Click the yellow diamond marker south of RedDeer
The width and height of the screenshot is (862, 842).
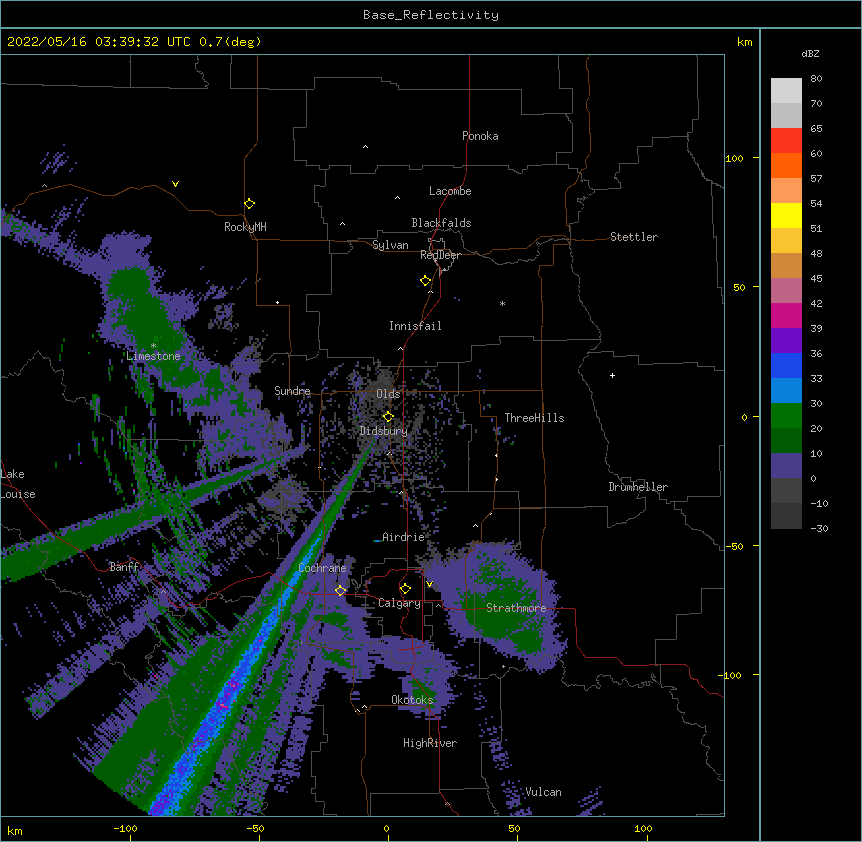[426, 281]
